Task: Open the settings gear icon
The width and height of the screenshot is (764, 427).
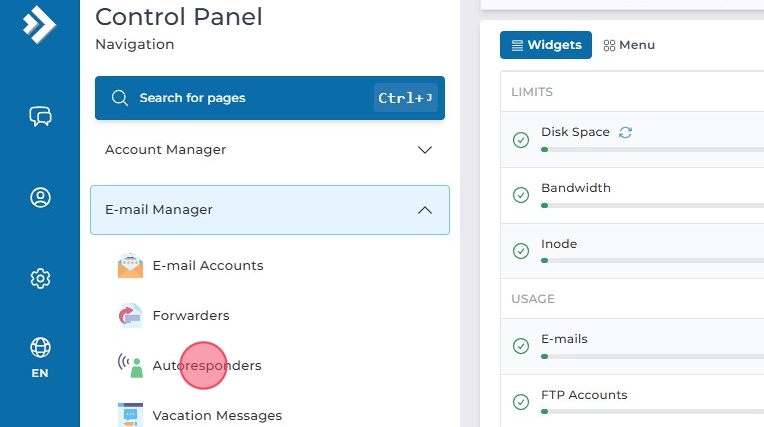Action: 40,278
